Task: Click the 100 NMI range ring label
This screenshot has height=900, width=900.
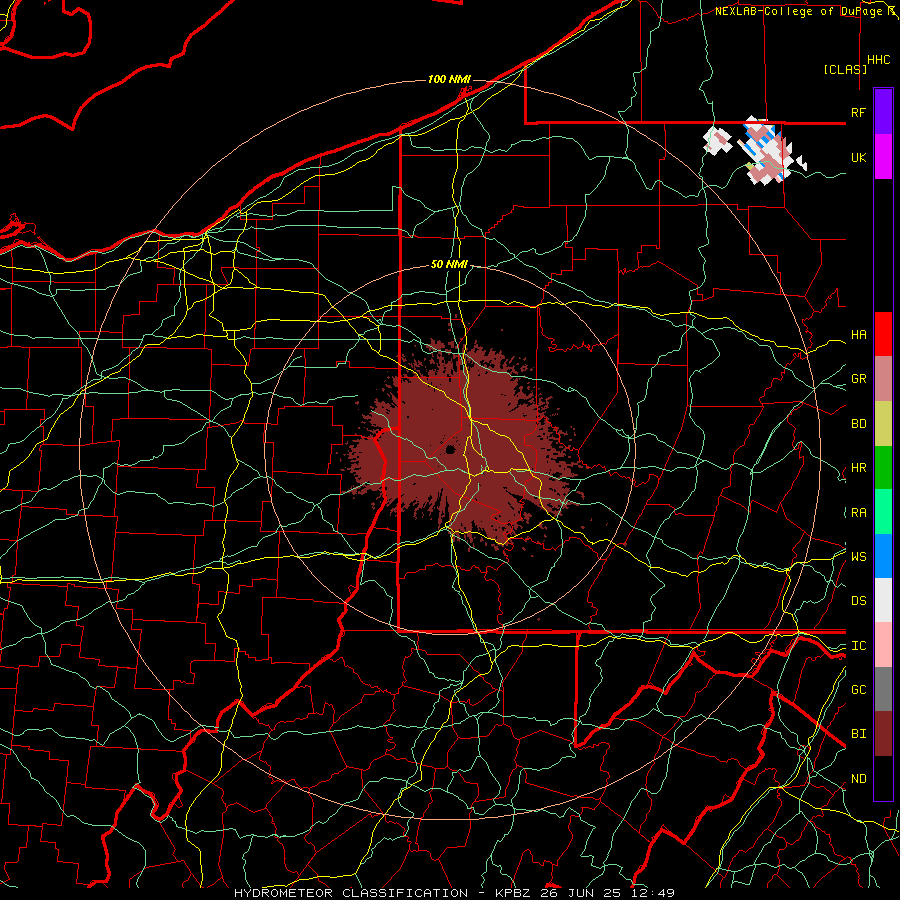Action: (x=449, y=79)
